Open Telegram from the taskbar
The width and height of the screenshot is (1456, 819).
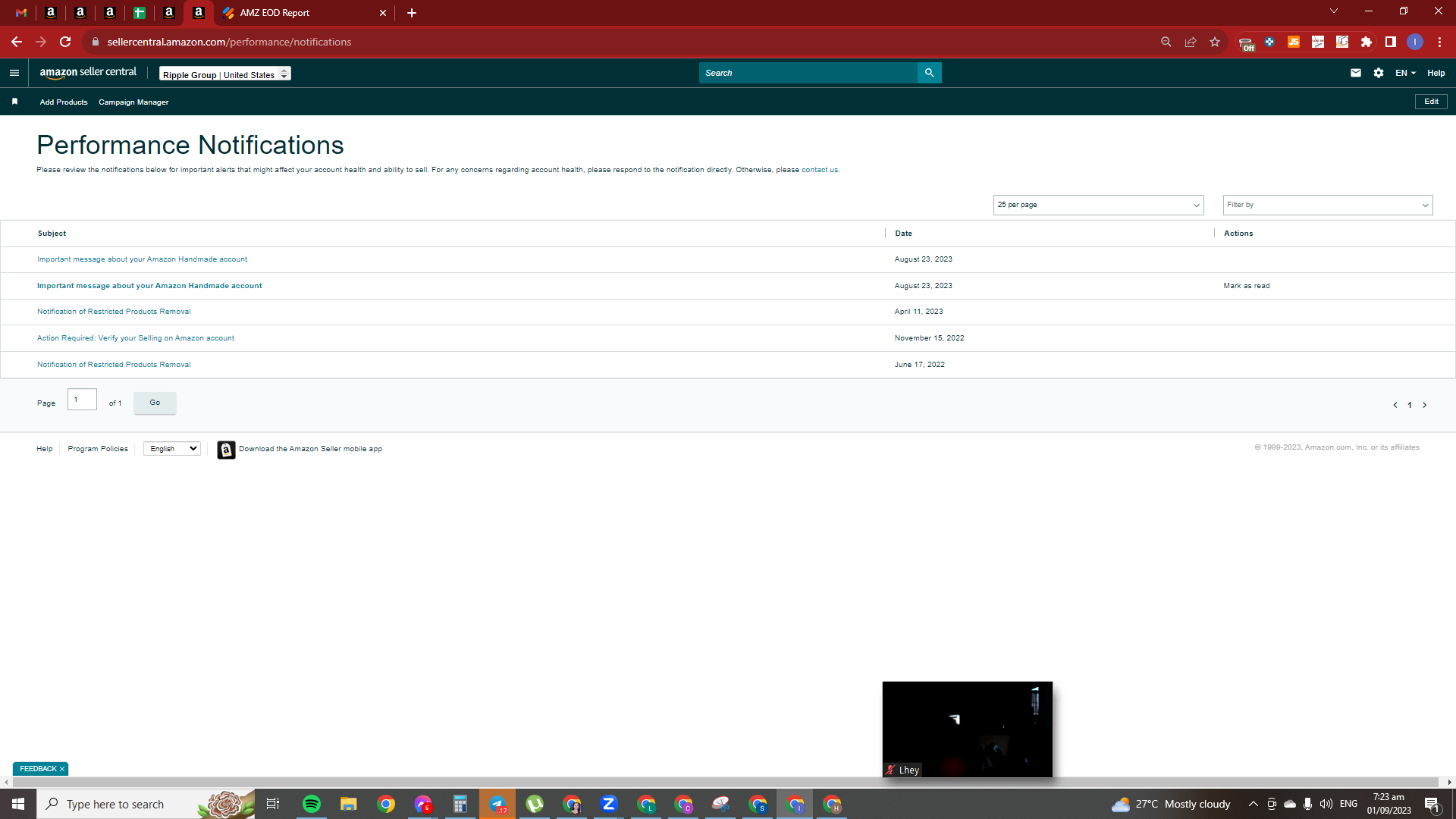(497, 804)
